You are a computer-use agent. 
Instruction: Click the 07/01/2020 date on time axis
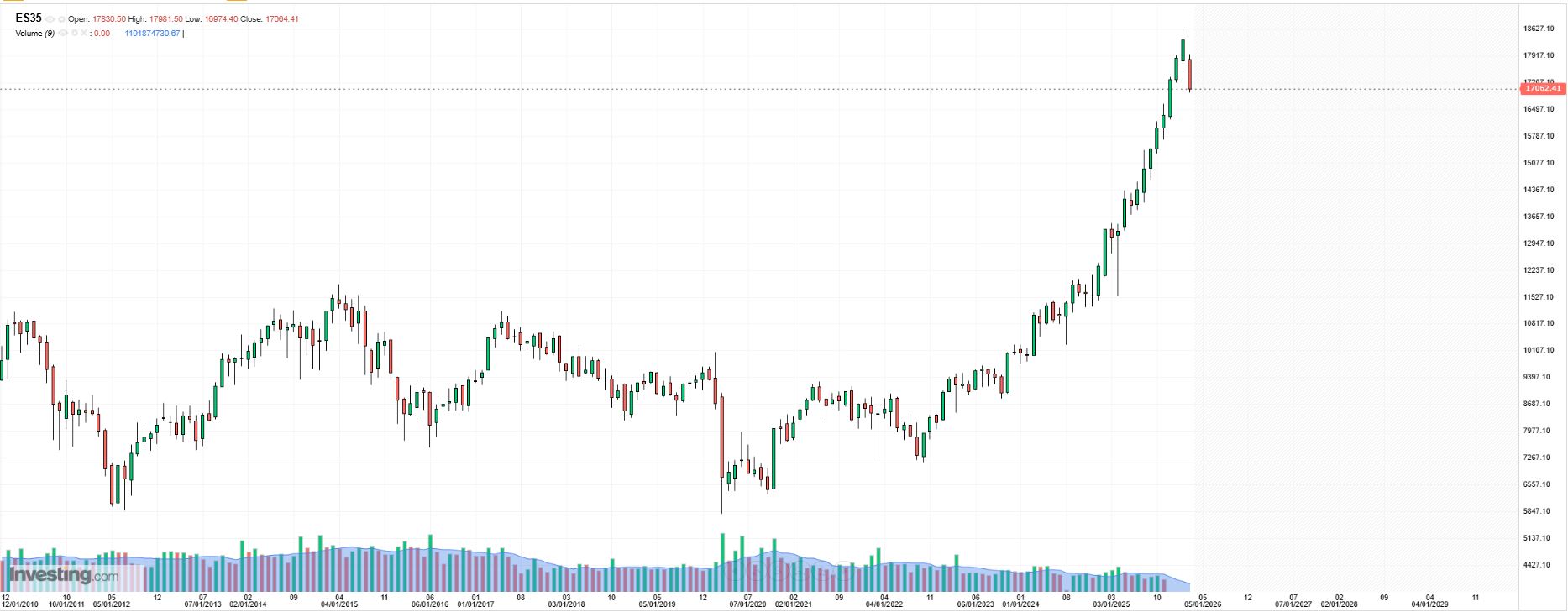(747, 604)
